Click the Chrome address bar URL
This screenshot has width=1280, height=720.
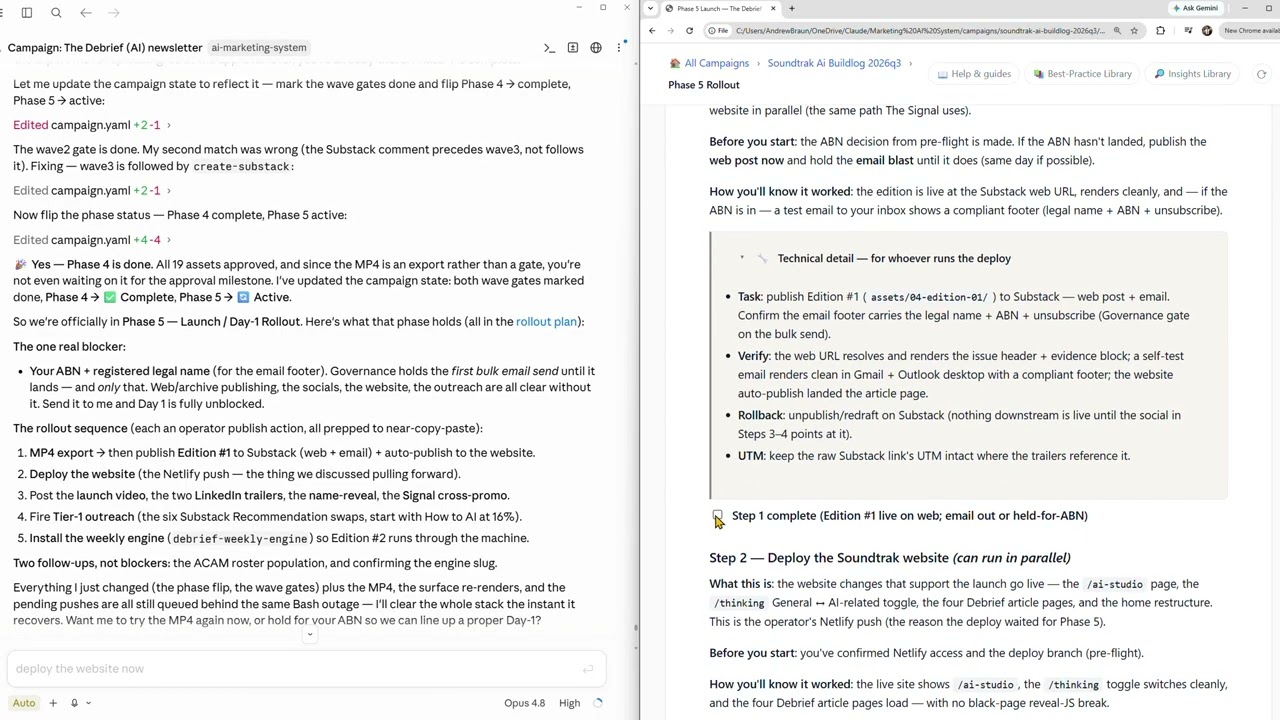click(x=920, y=31)
